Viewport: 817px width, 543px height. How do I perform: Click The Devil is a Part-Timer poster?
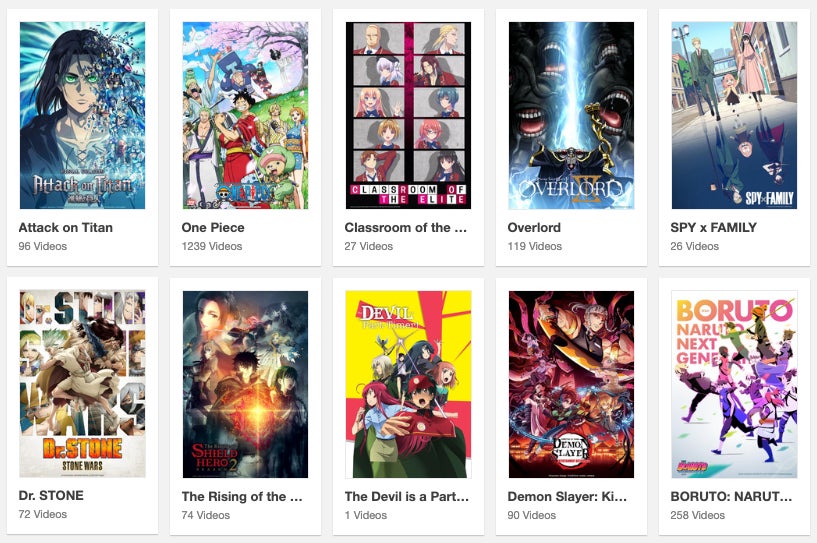click(x=408, y=384)
